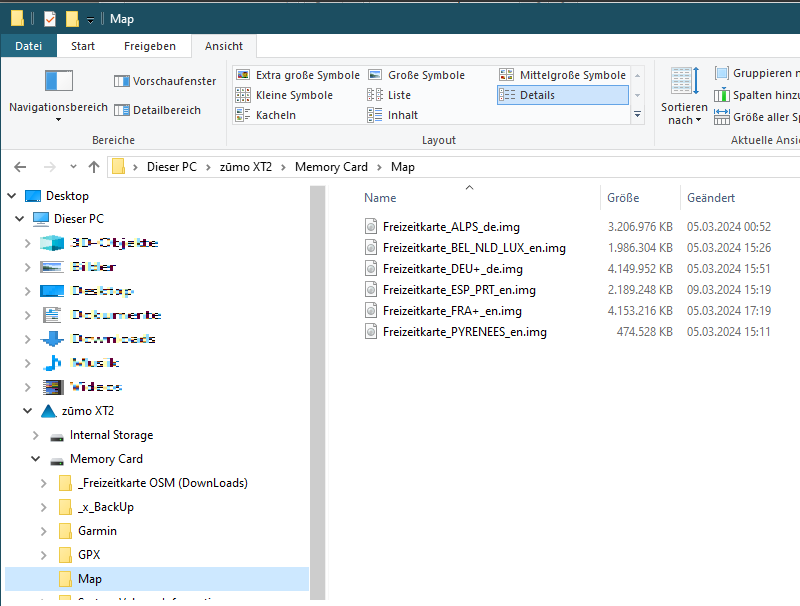Select Dokumente in navigation tree

(x=116, y=315)
